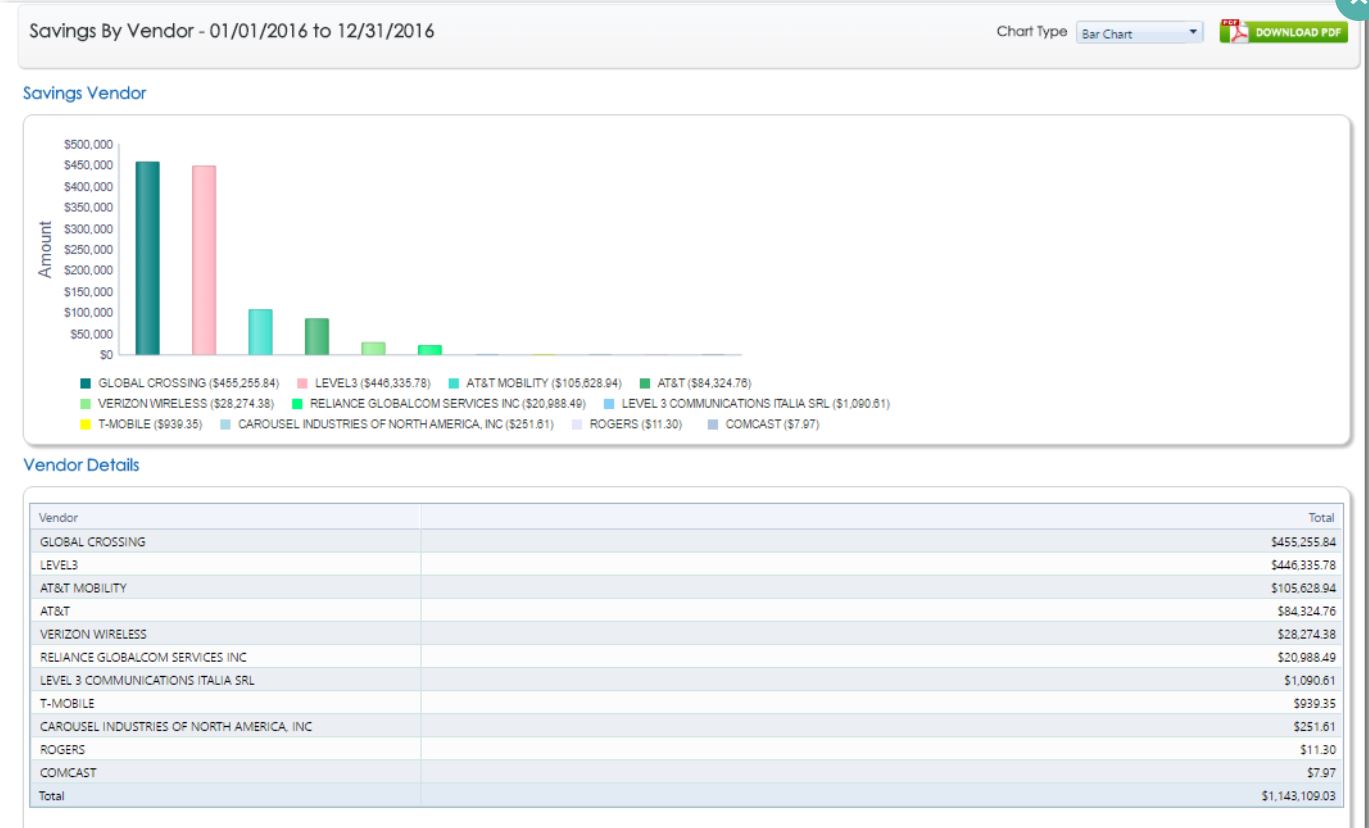The image size is (1369, 828).
Task: Click the Vendor Details section heading
Action: pyautogui.click(x=81, y=465)
